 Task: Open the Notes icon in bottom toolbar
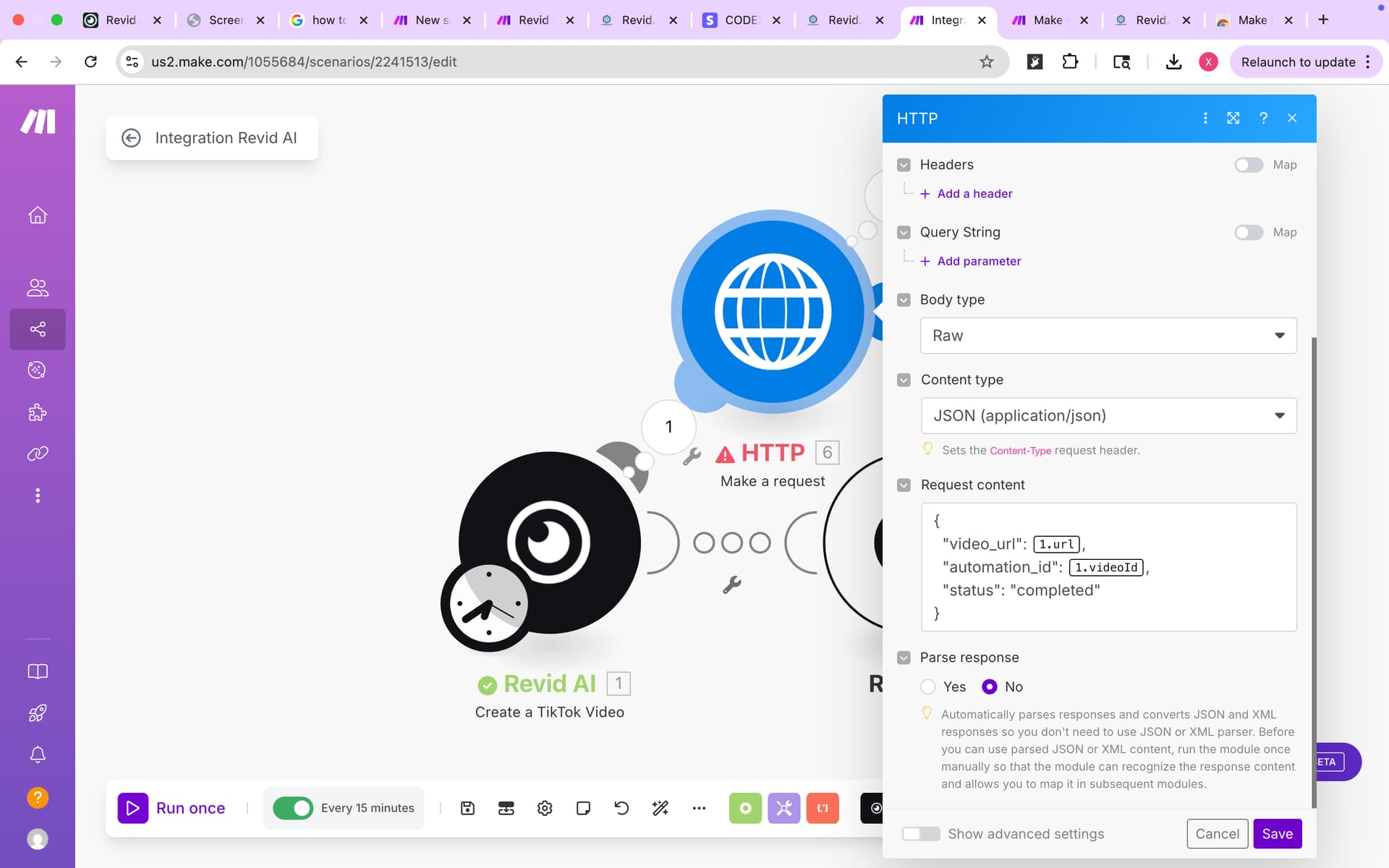pos(583,808)
